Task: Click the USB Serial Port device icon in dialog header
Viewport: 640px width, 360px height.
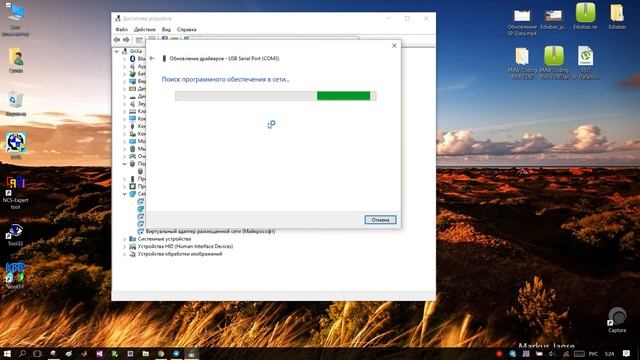Action: click(x=164, y=58)
